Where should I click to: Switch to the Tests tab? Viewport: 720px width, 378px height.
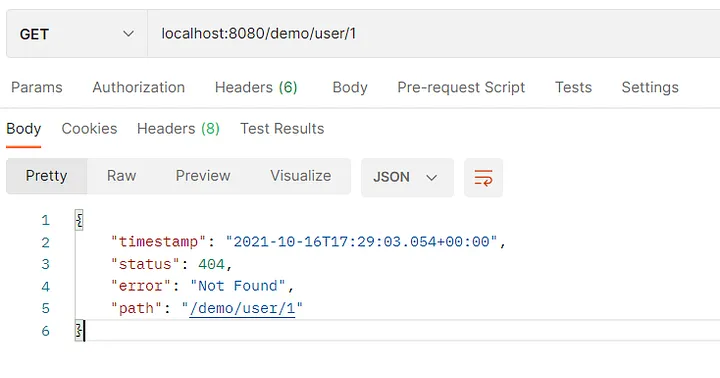[573, 87]
